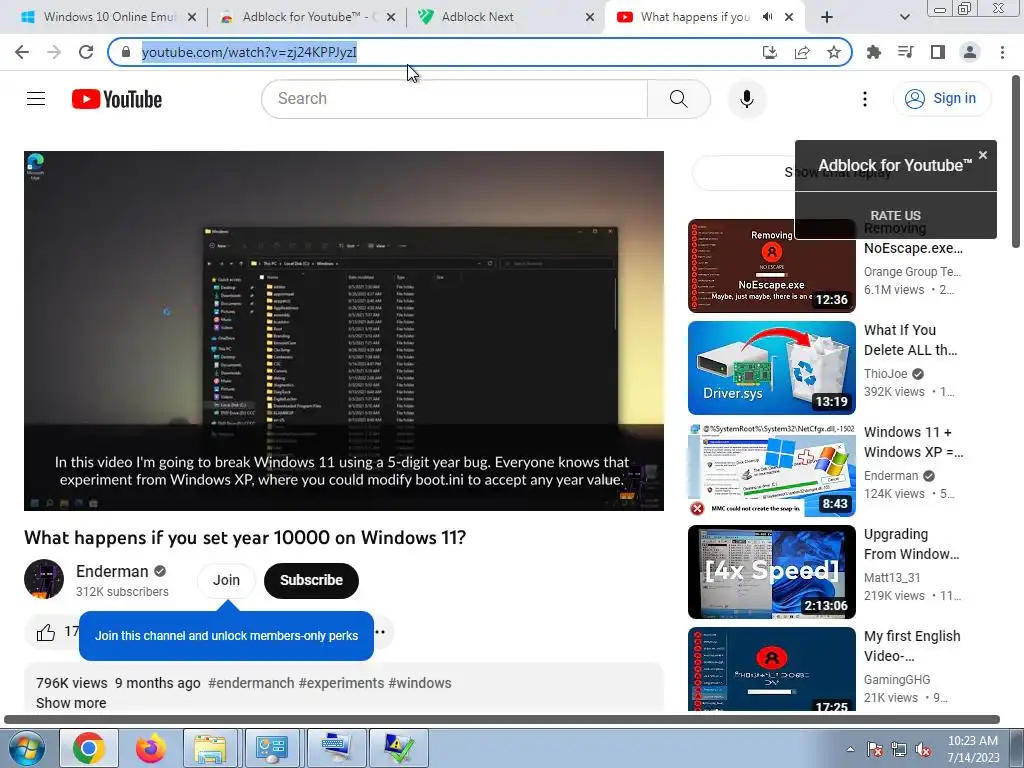
Task: Click the vertical page scrollbar
Action: coord(1016,161)
